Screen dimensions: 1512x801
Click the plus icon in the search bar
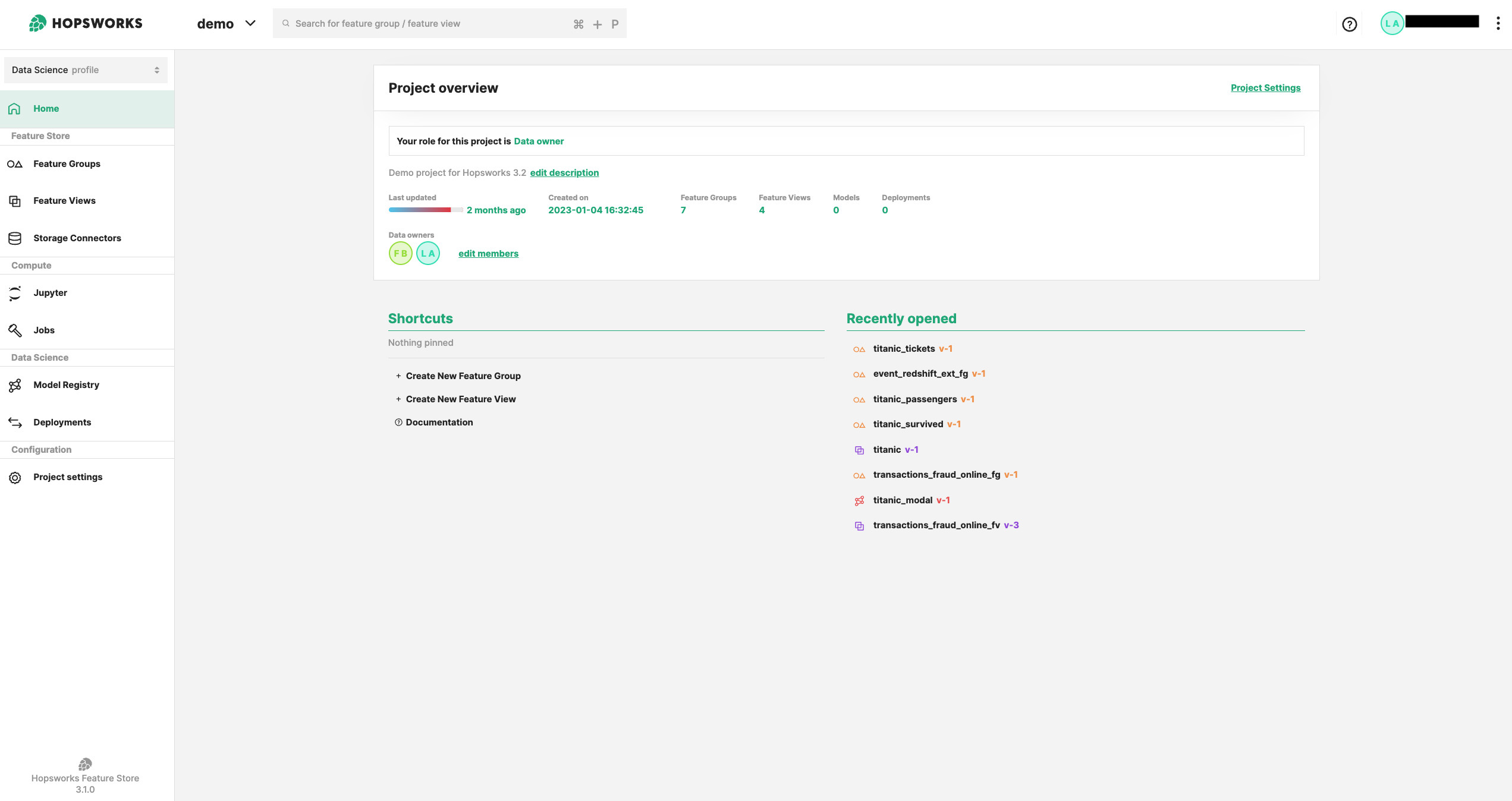(597, 24)
